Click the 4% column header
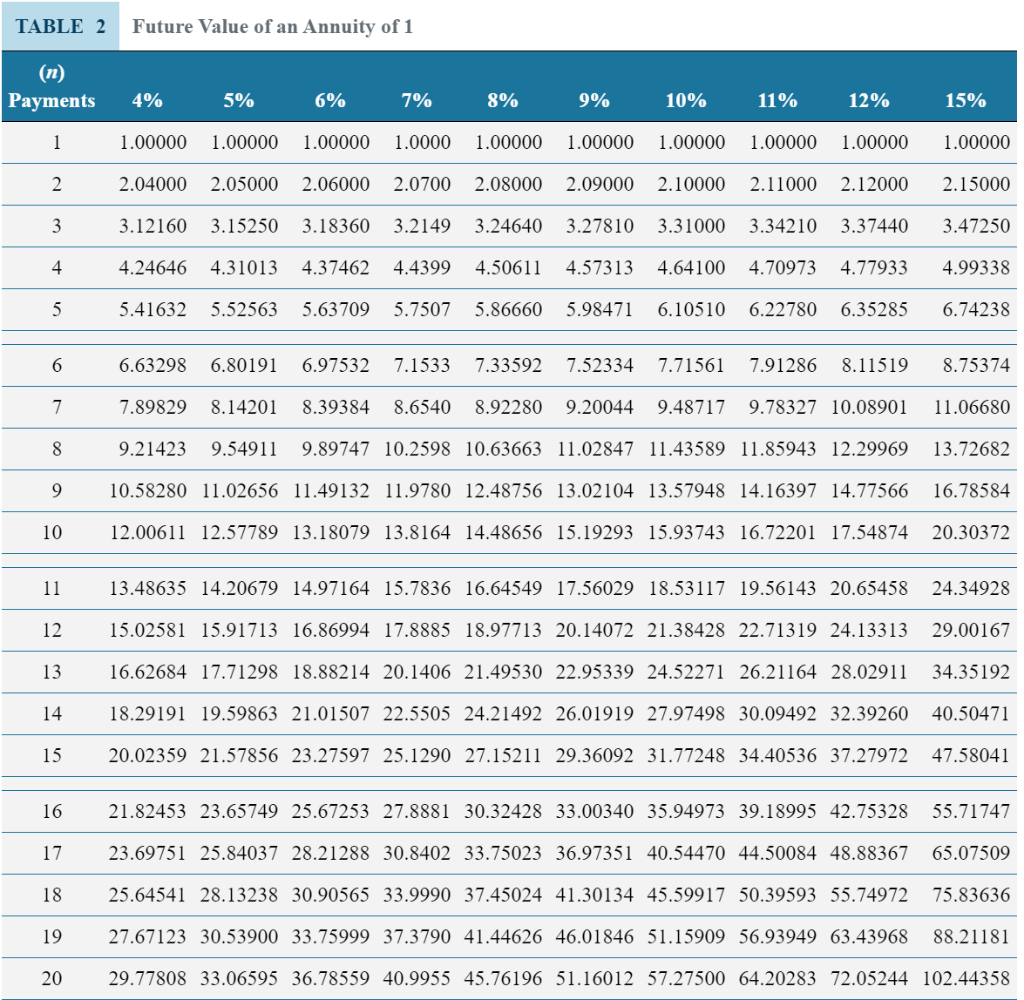The image size is (1024, 1000). coord(147,100)
